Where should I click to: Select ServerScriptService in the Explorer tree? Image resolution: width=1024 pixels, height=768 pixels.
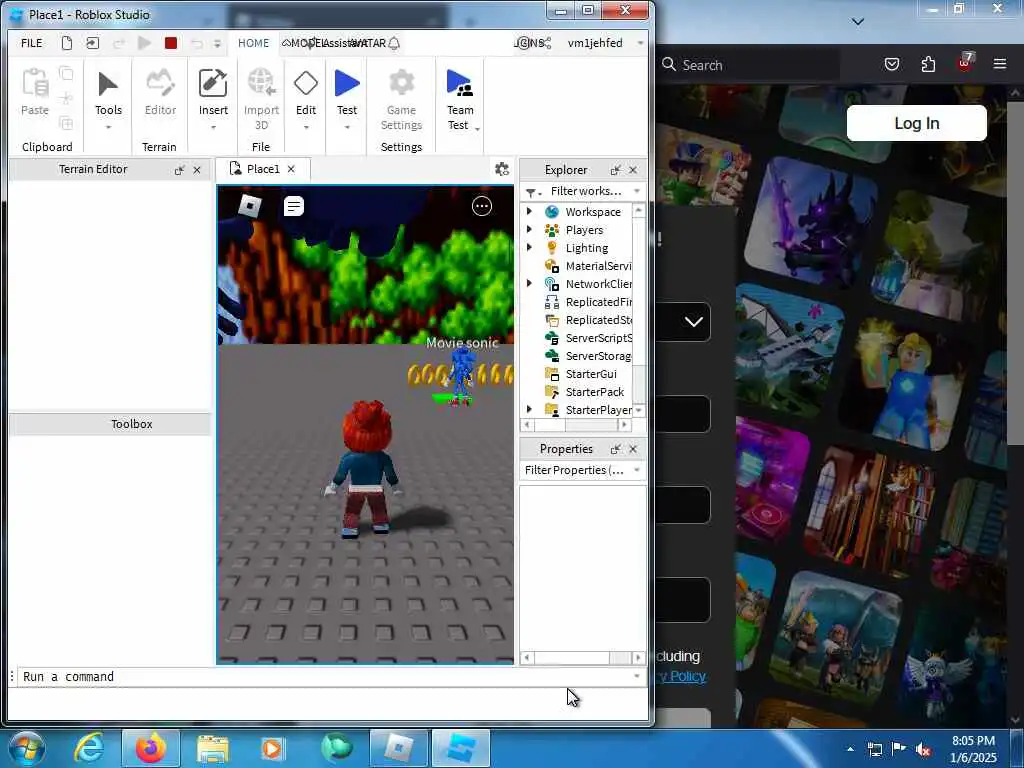588,338
